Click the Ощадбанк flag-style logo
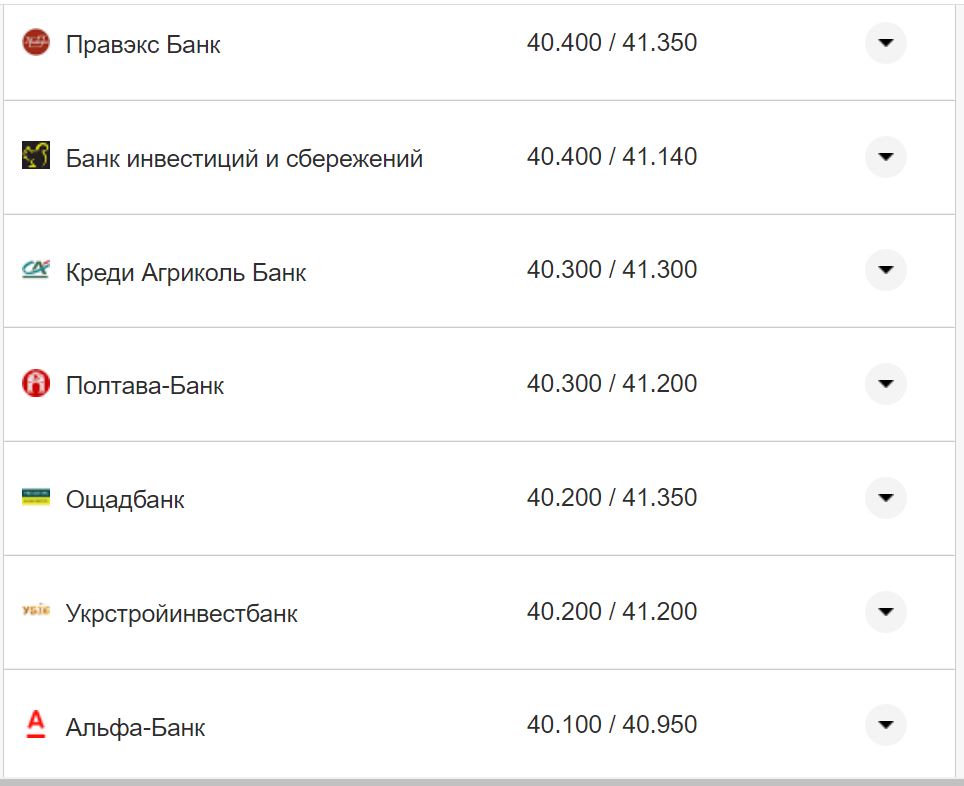This screenshot has height=786, width=964. 36,498
